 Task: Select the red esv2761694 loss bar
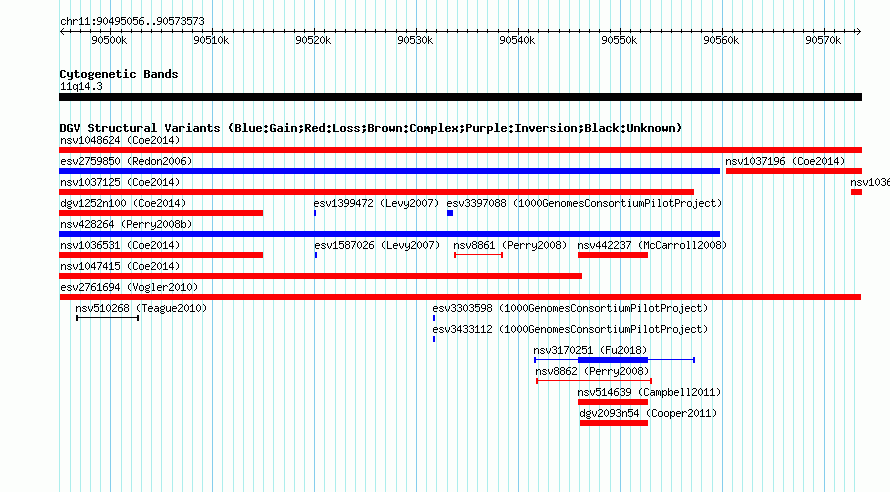[460, 297]
